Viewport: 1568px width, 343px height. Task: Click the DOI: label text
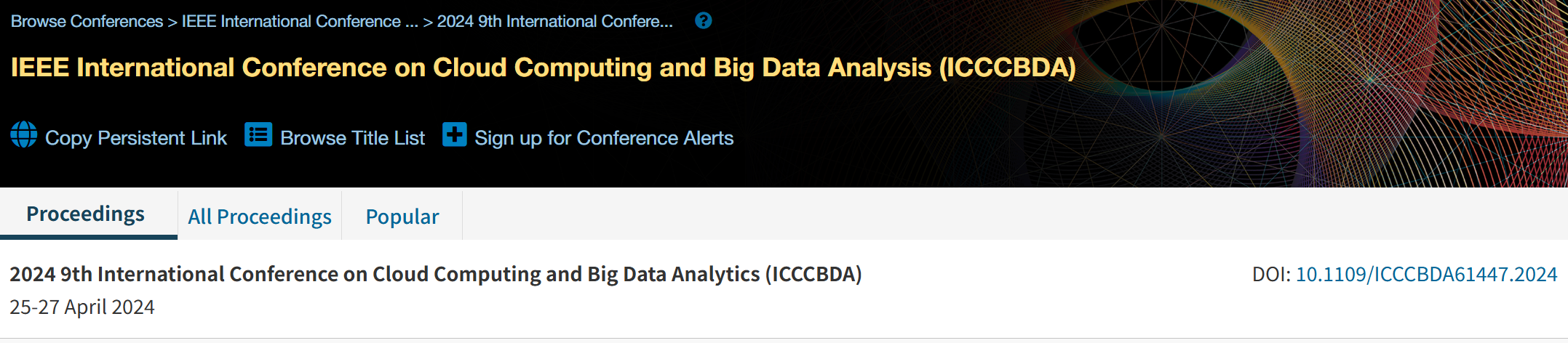(x=1271, y=274)
